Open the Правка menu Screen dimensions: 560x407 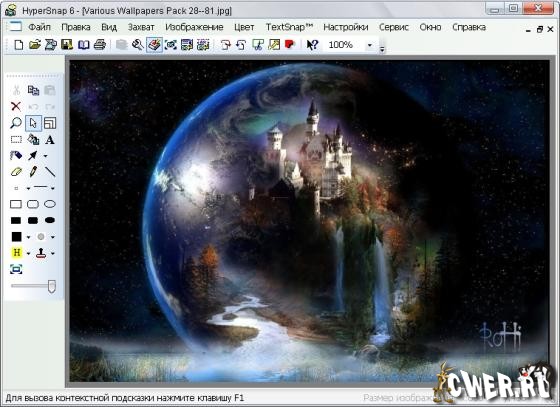coord(76,27)
